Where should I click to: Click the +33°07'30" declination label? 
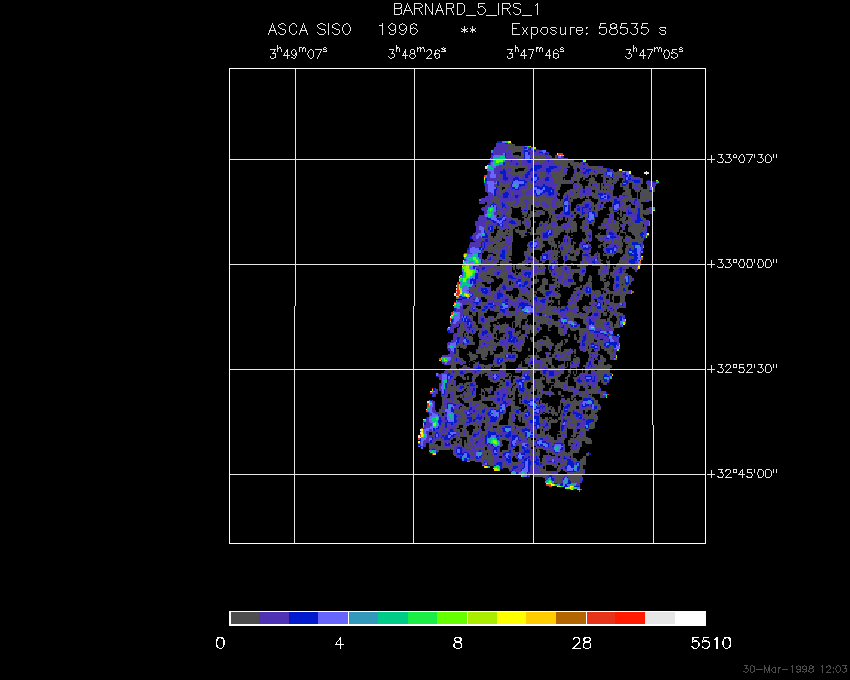tap(742, 159)
